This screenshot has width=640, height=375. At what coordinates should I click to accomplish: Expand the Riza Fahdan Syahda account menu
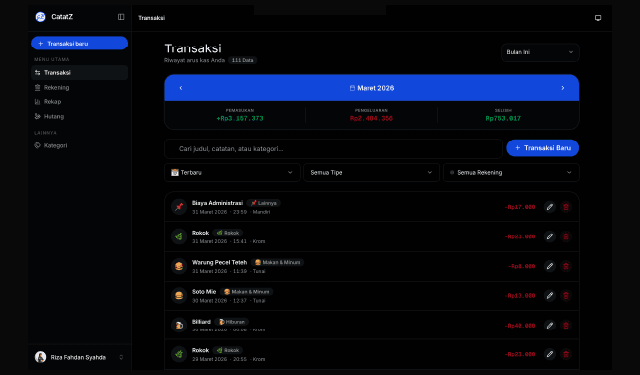pos(121,357)
